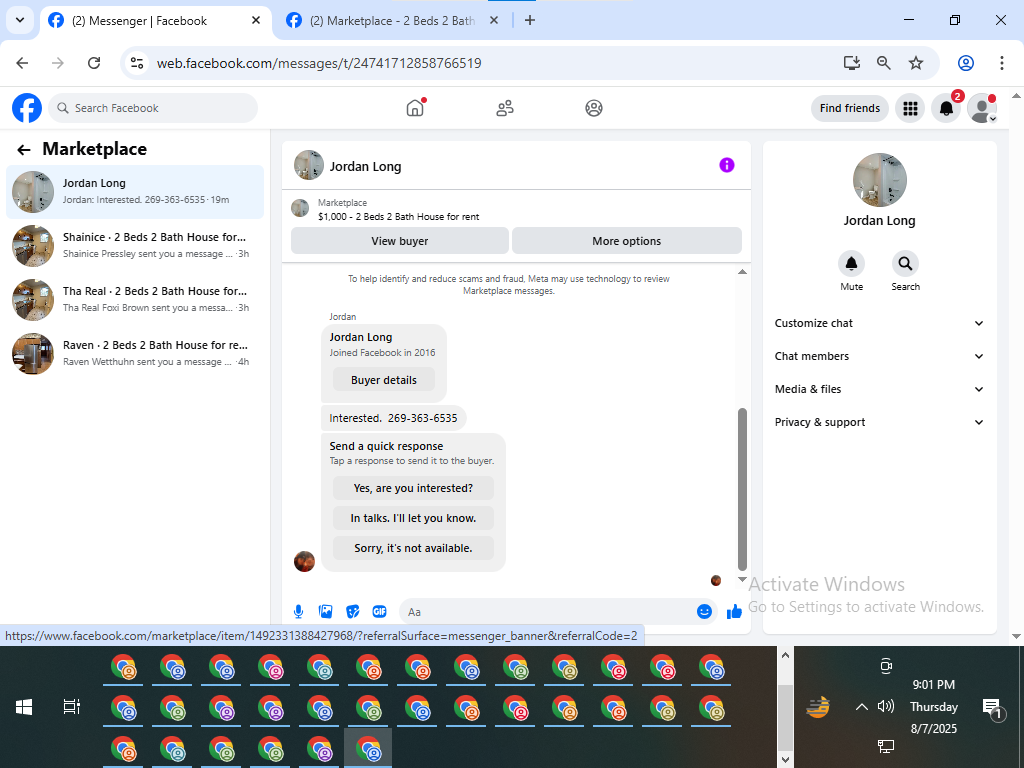The image size is (1024, 768).
Task: Switch to Marketplace 2 Beds 2 Bath tab
Action: [391, 21]
